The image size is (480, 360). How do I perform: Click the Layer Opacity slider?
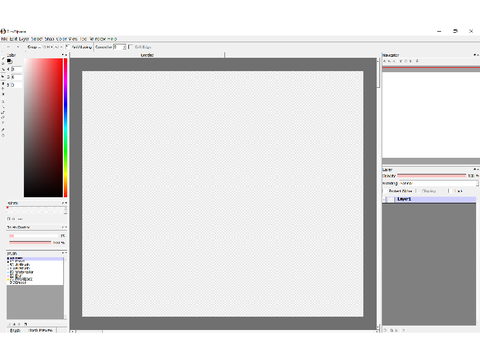pyautogui.click(x=432, y=175)
